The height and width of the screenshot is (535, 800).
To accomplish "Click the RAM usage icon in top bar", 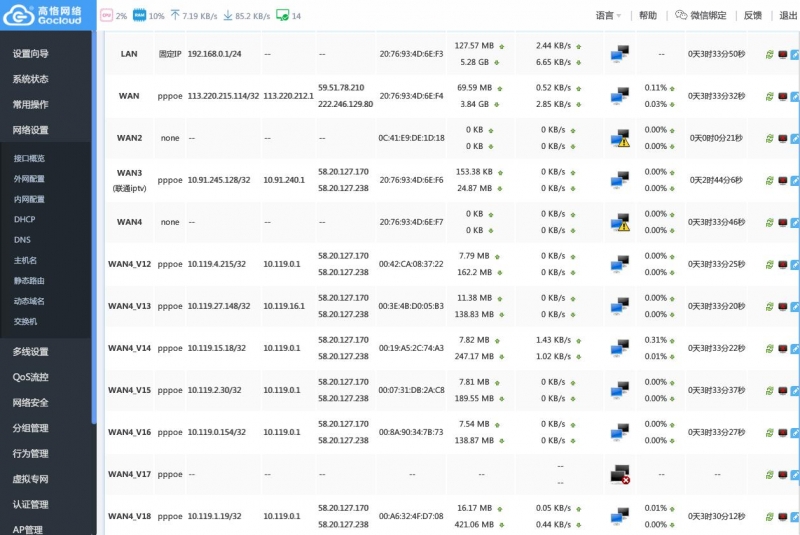I will [x=139, y=16].
